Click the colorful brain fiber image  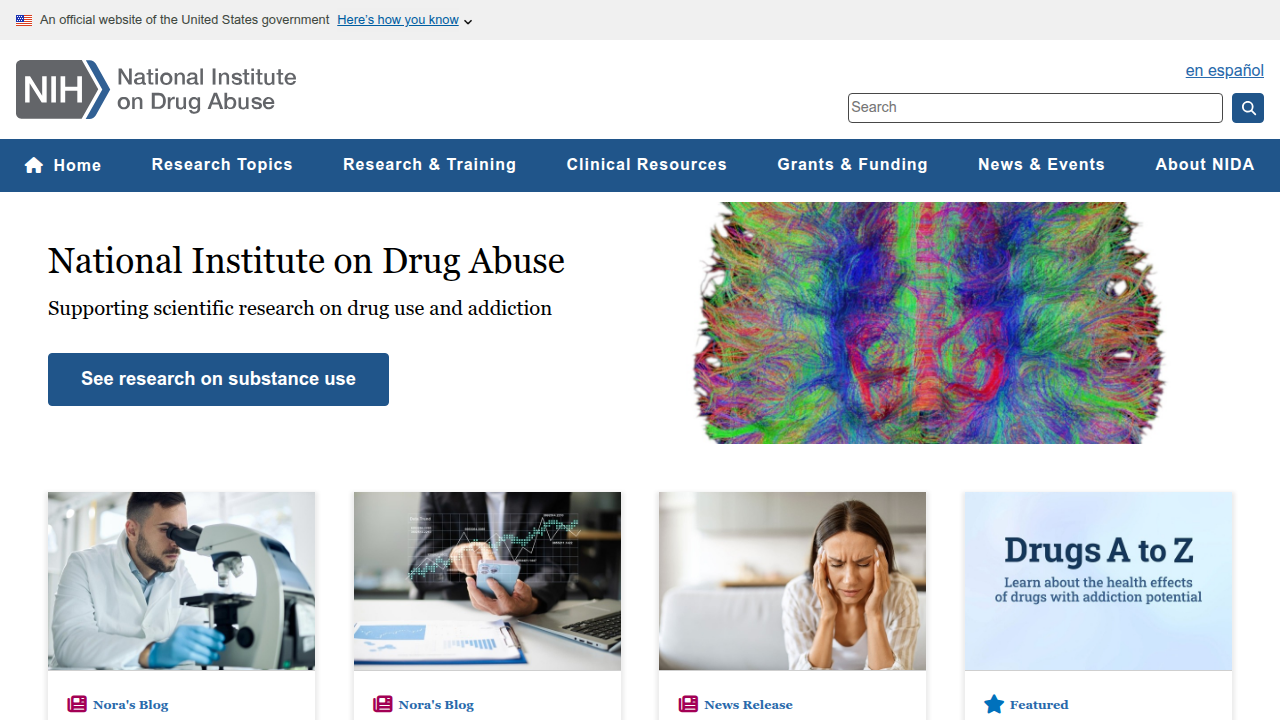(x=929, y=323)
